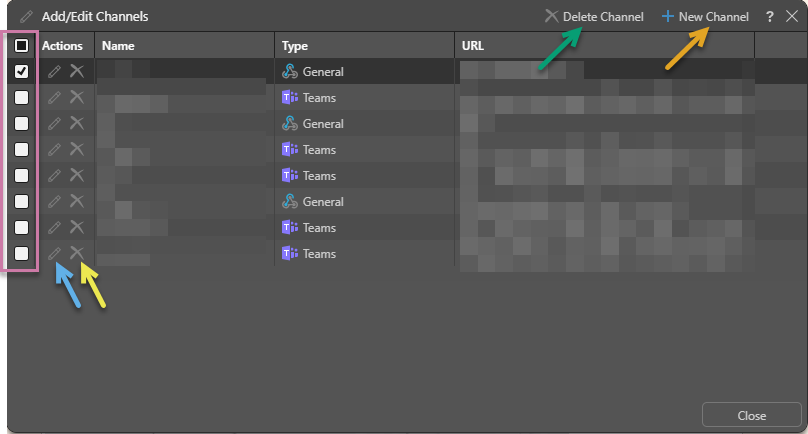Viewport: 808px width, 434px height.
Task: Tick the checkbox in the fifth row
Action: point(22,176)
